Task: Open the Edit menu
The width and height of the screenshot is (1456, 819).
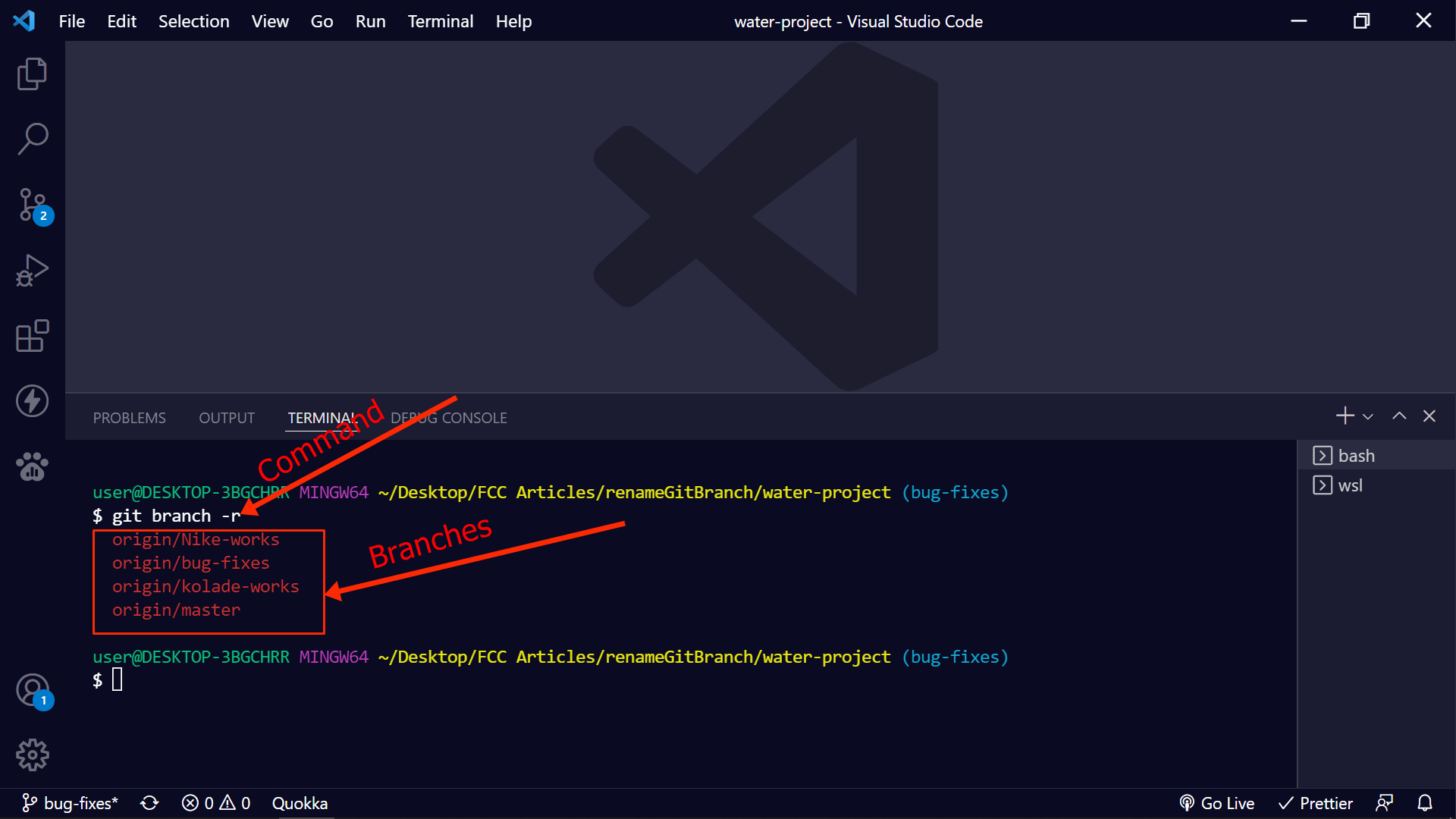Action: tap(121, 21)
